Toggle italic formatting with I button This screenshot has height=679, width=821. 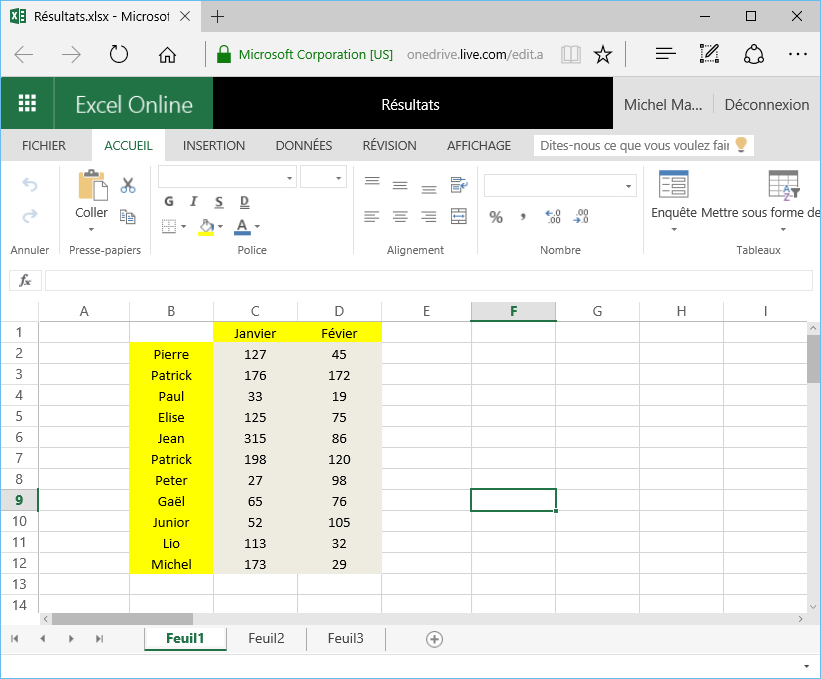point(193,202)
